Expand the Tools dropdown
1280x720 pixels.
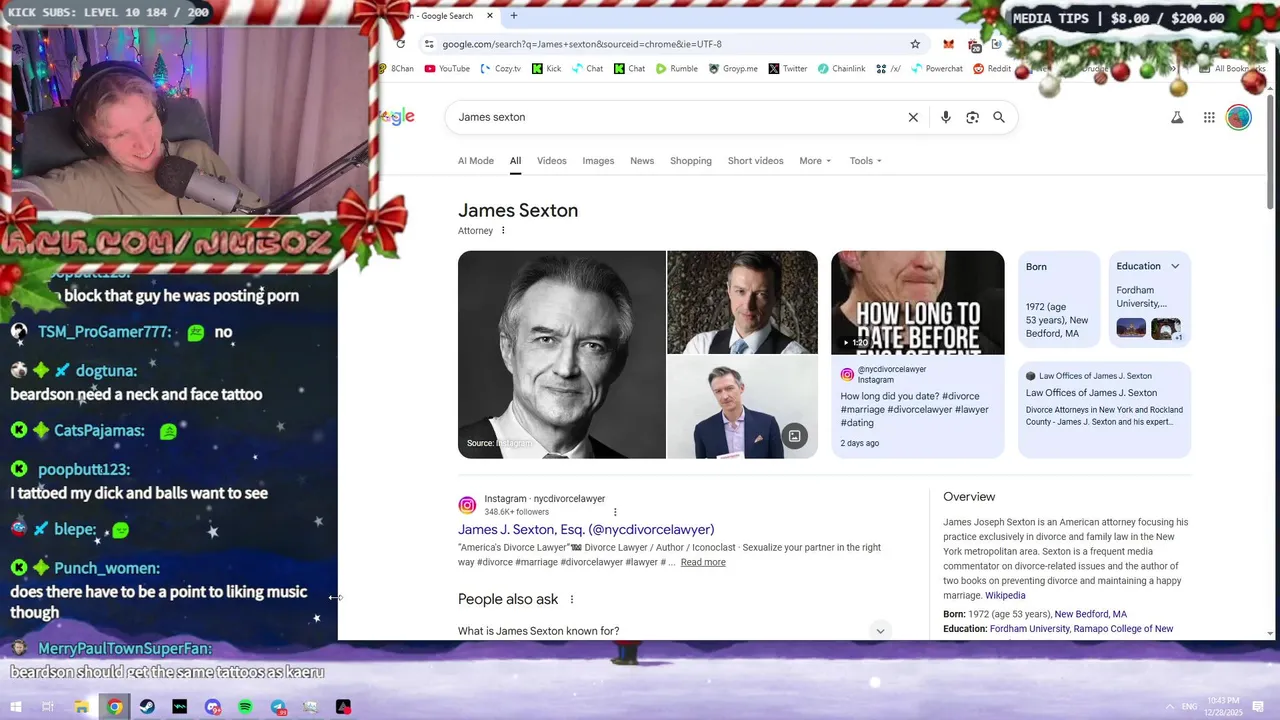point(866,161)
